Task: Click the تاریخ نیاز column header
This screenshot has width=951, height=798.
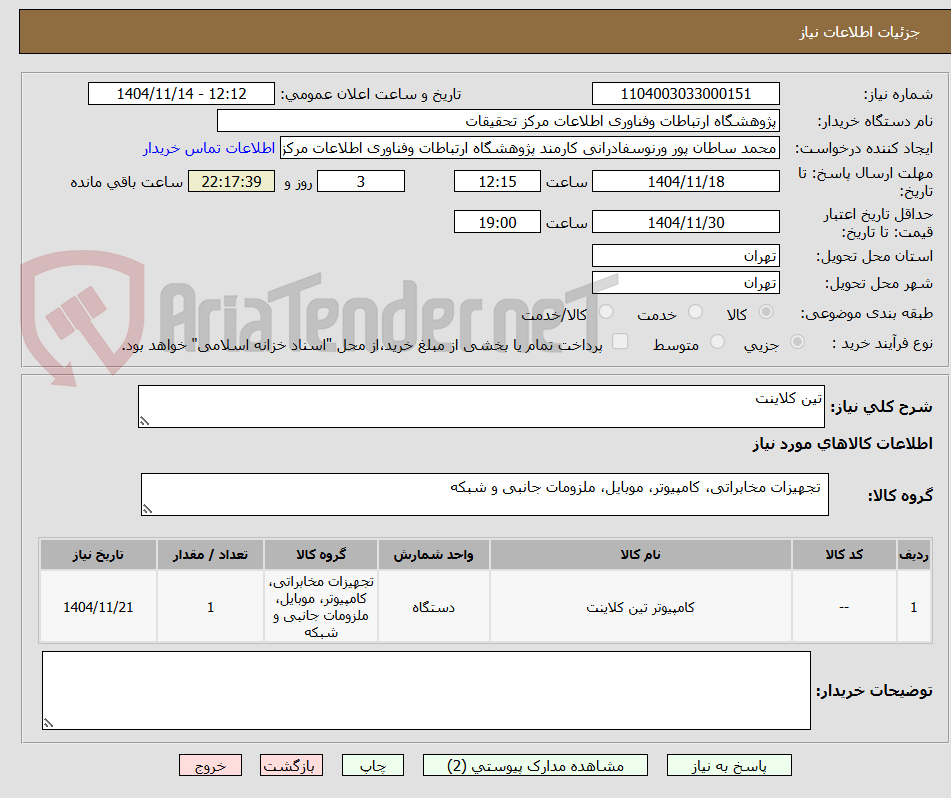Action: point(98,555)
